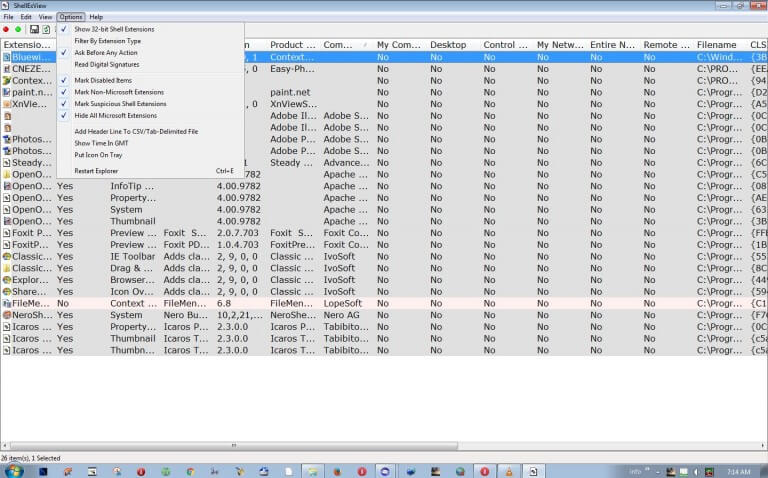Click the icon of the OpenO... InfoTip row
The width and height of the screenshot is (768, 478).
coord(7,187)
